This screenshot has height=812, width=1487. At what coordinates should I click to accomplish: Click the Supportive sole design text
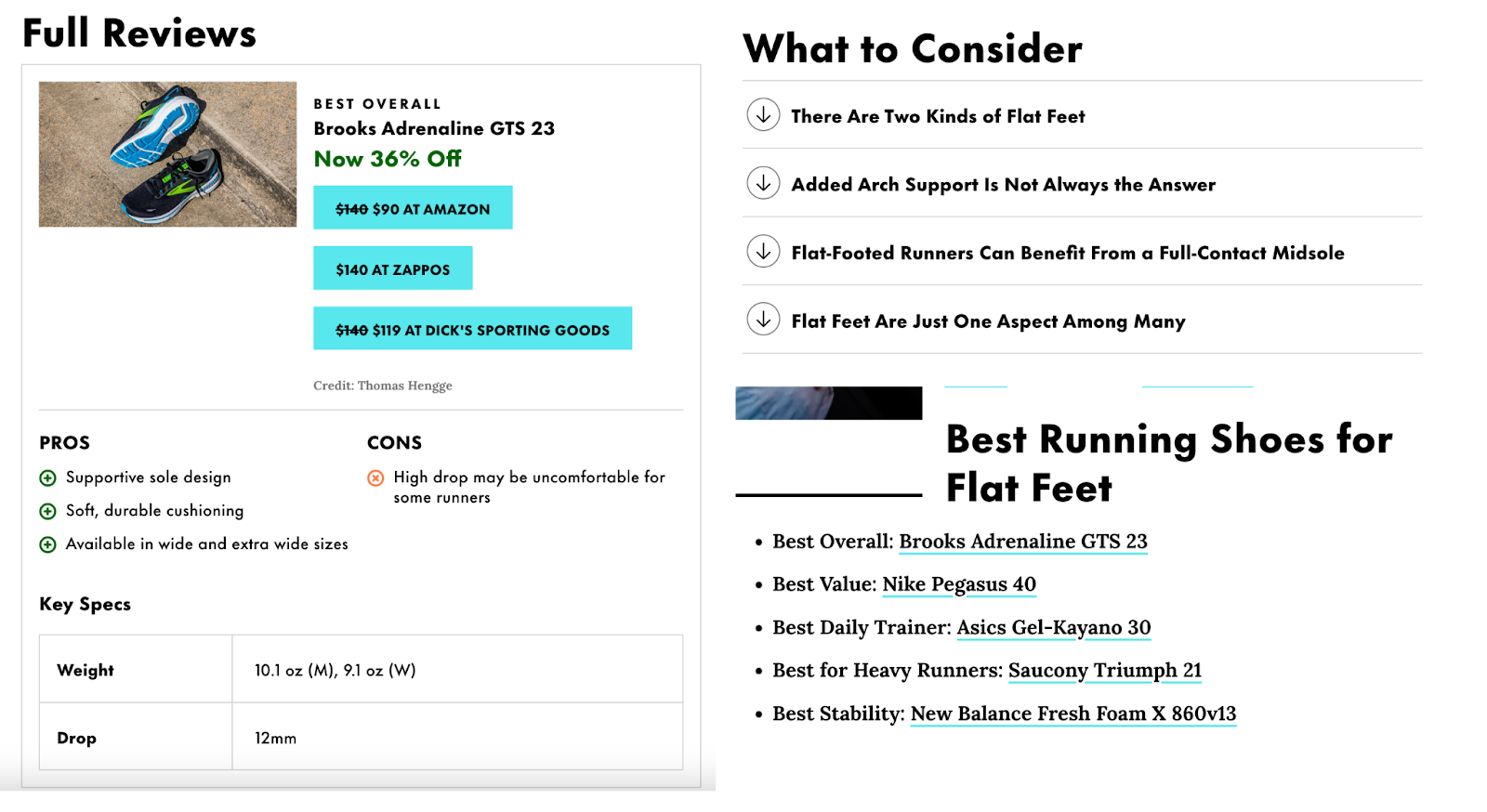point(149,478)
